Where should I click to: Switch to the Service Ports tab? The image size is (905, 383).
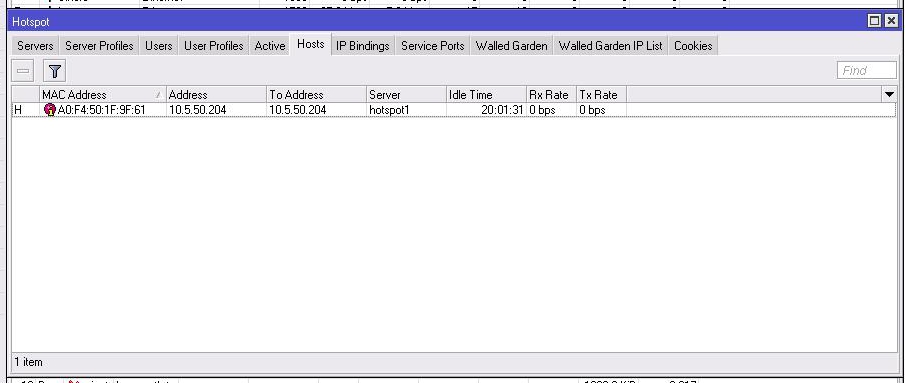click(432, 46)
